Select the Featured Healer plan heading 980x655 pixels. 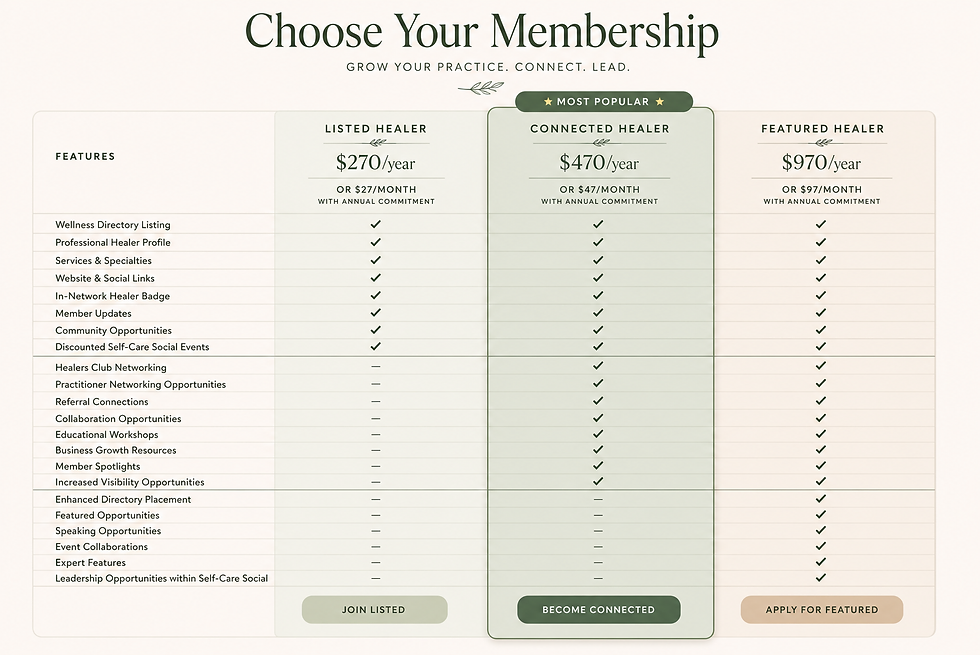click(822, 129)
